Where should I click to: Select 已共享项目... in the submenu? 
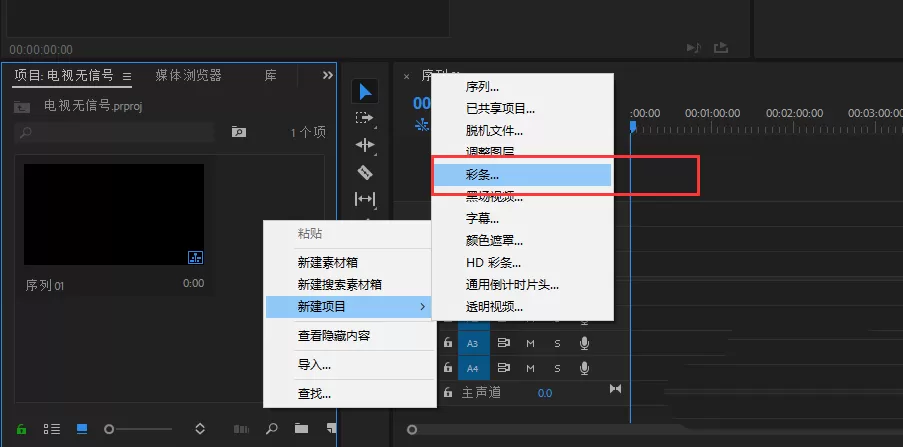pos(522,108)
